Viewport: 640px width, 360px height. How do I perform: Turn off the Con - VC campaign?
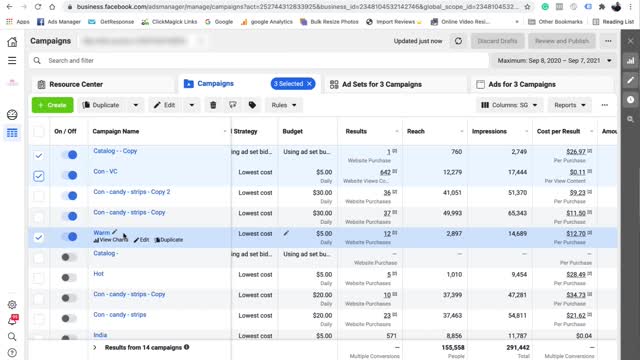tap(69, 175)
